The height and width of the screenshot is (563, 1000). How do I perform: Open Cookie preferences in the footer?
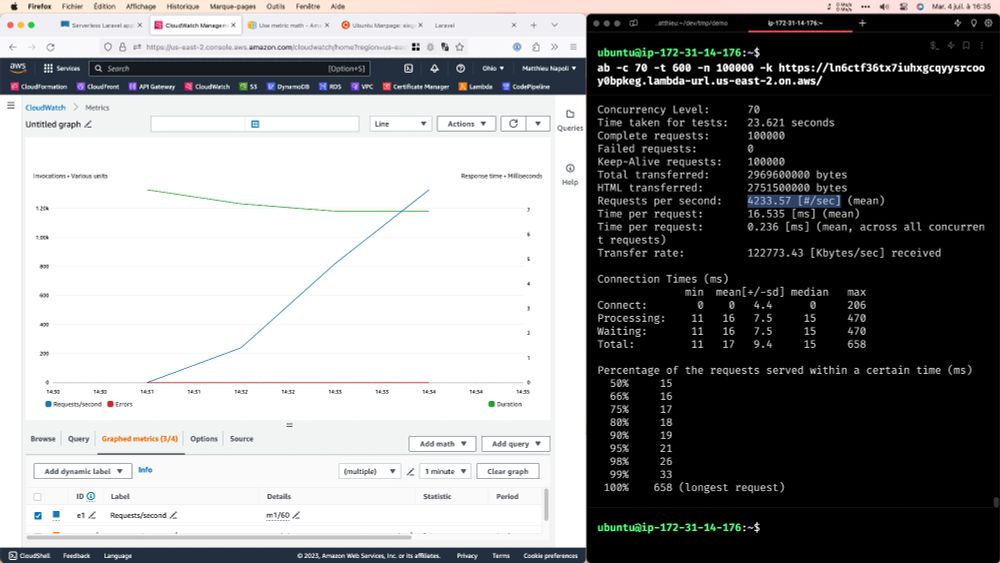tap(550, 556)
